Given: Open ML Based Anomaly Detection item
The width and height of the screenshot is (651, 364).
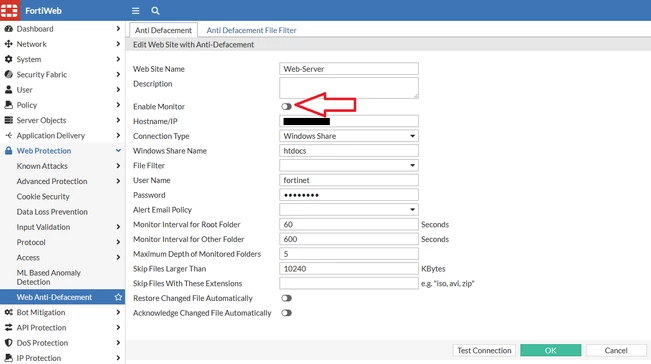Looking at the screenshot, I should click(49, 277).
